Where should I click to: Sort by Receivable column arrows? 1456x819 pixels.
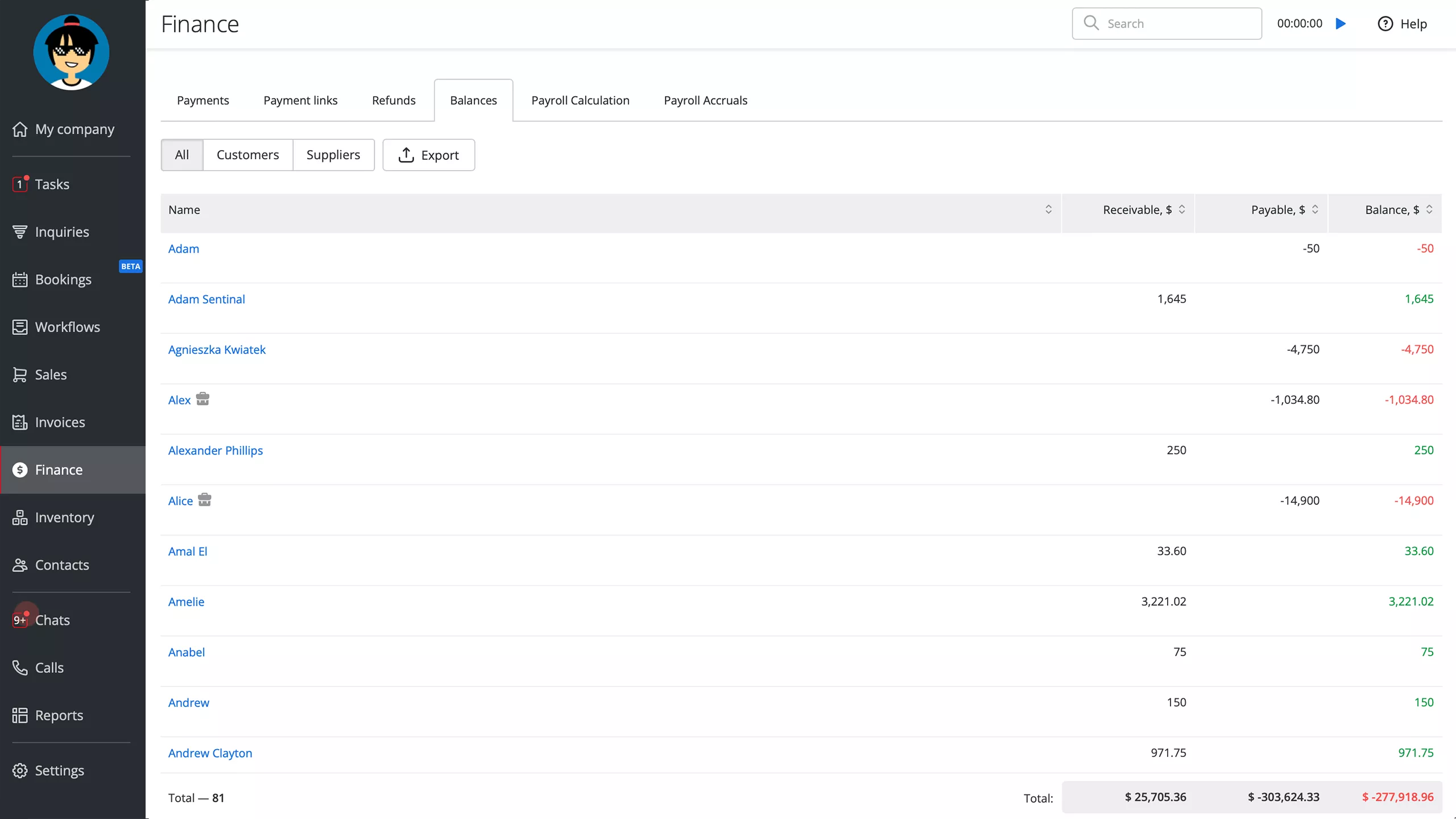click(1182, 210)
